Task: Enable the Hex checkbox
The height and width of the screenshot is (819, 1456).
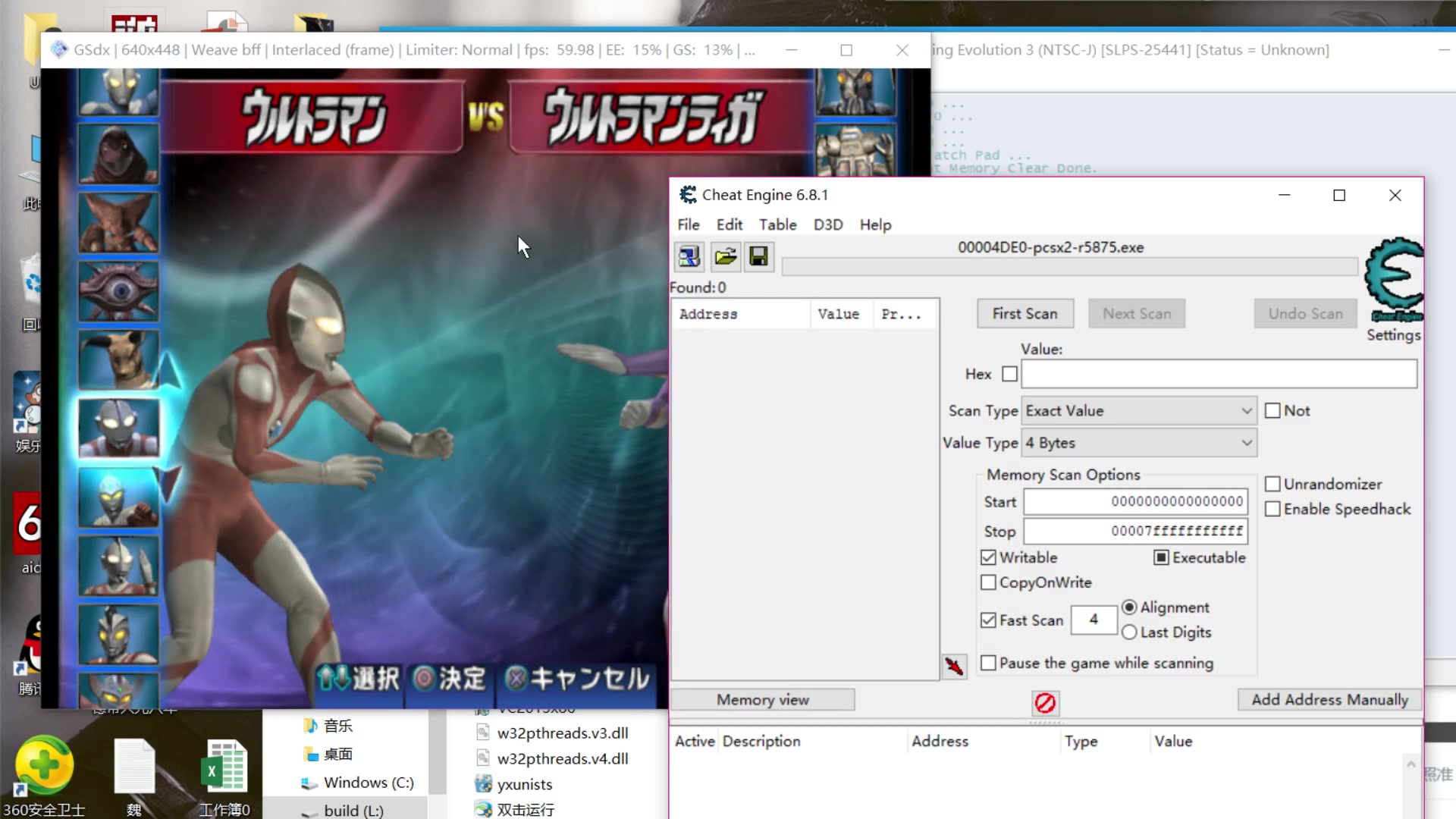Action: tap(1009, 374)
